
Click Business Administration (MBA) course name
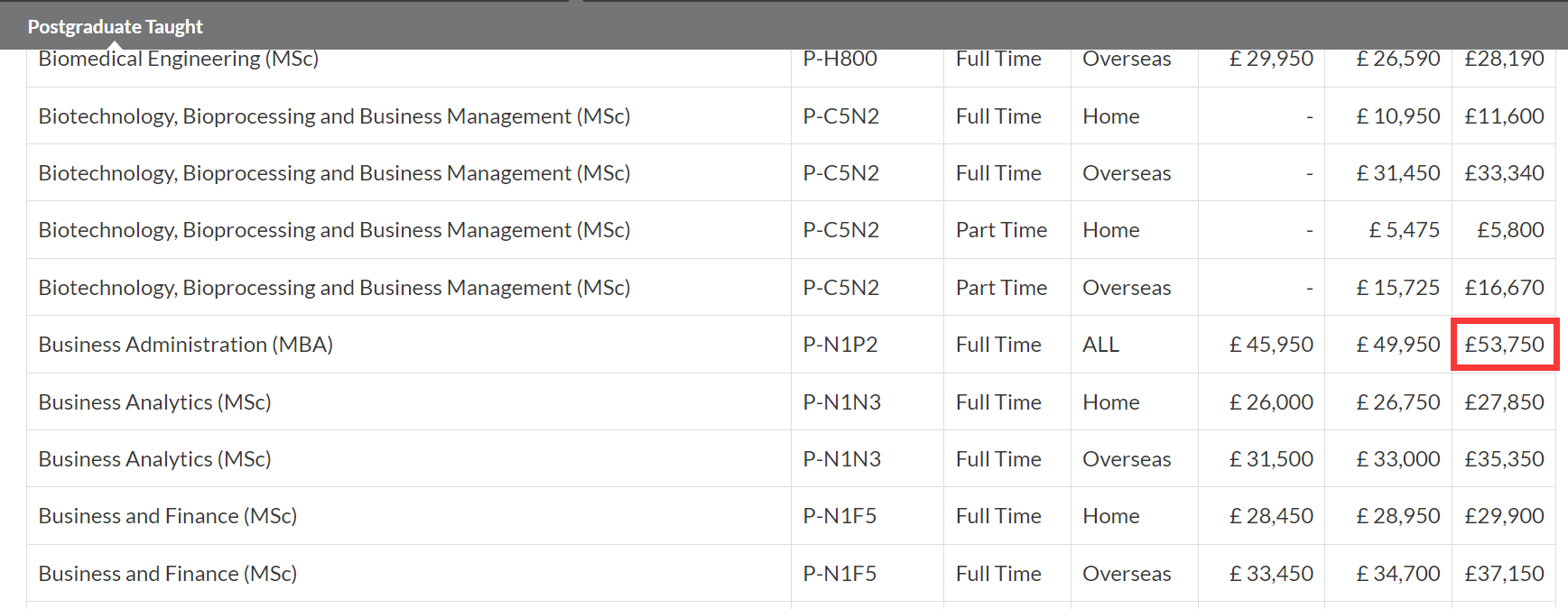185,345
